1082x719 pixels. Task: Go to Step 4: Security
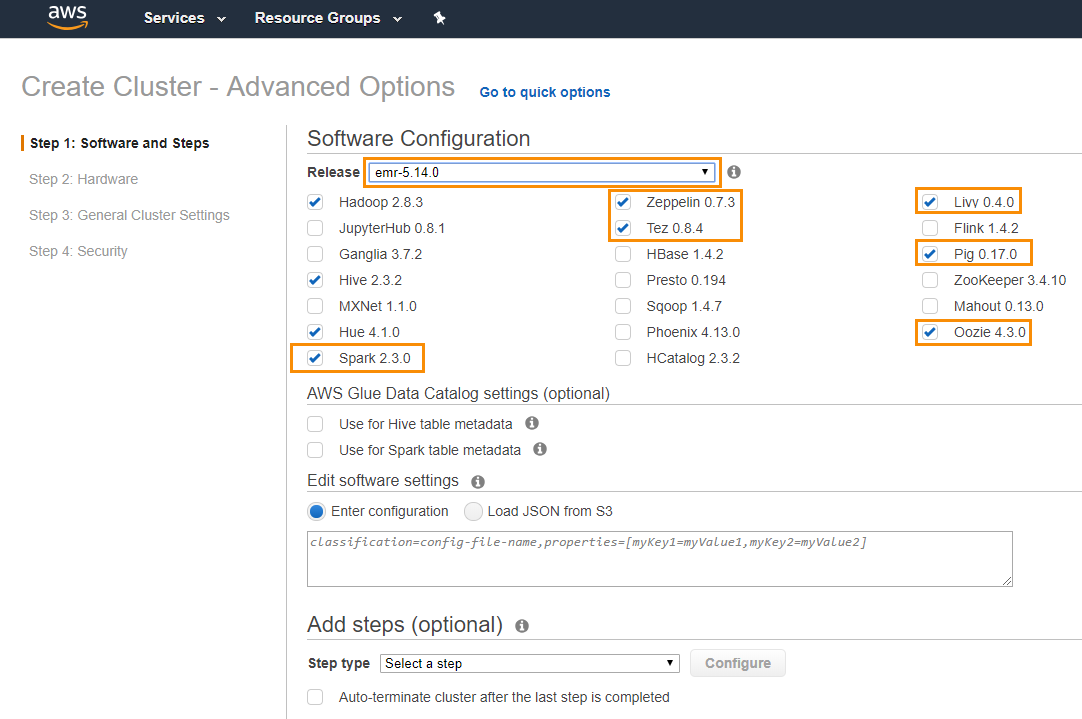[x=78, y=251]
